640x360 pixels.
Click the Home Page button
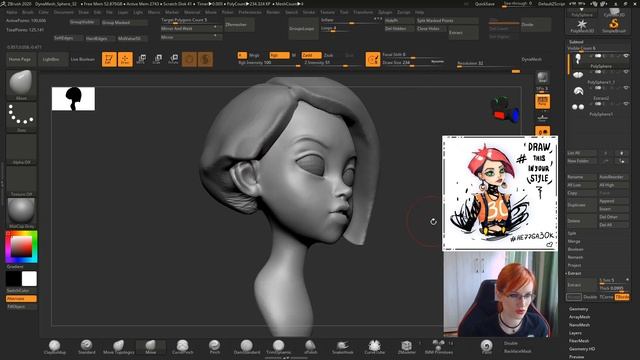tap(20, 59)
